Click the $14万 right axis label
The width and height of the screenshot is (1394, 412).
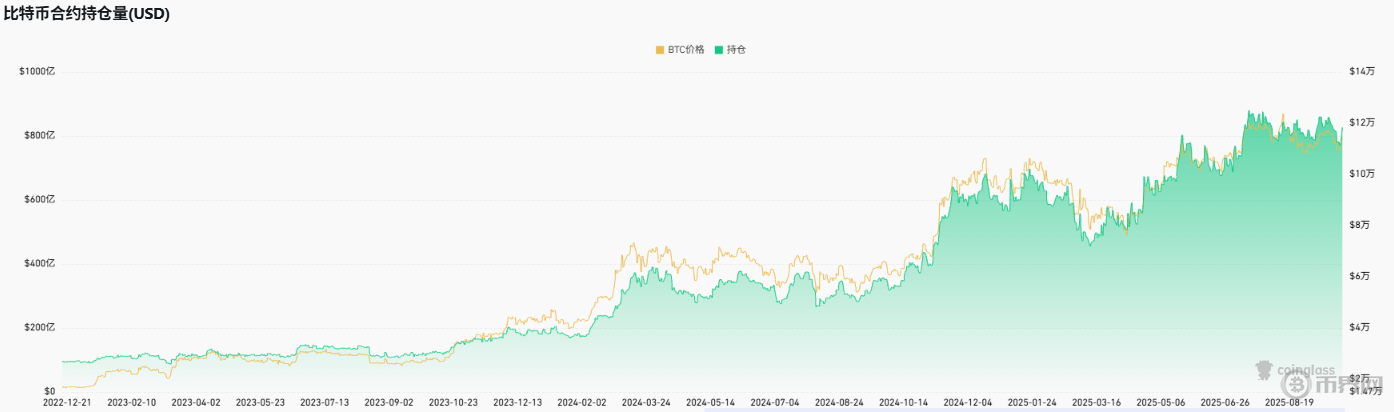pos(1361,71)
